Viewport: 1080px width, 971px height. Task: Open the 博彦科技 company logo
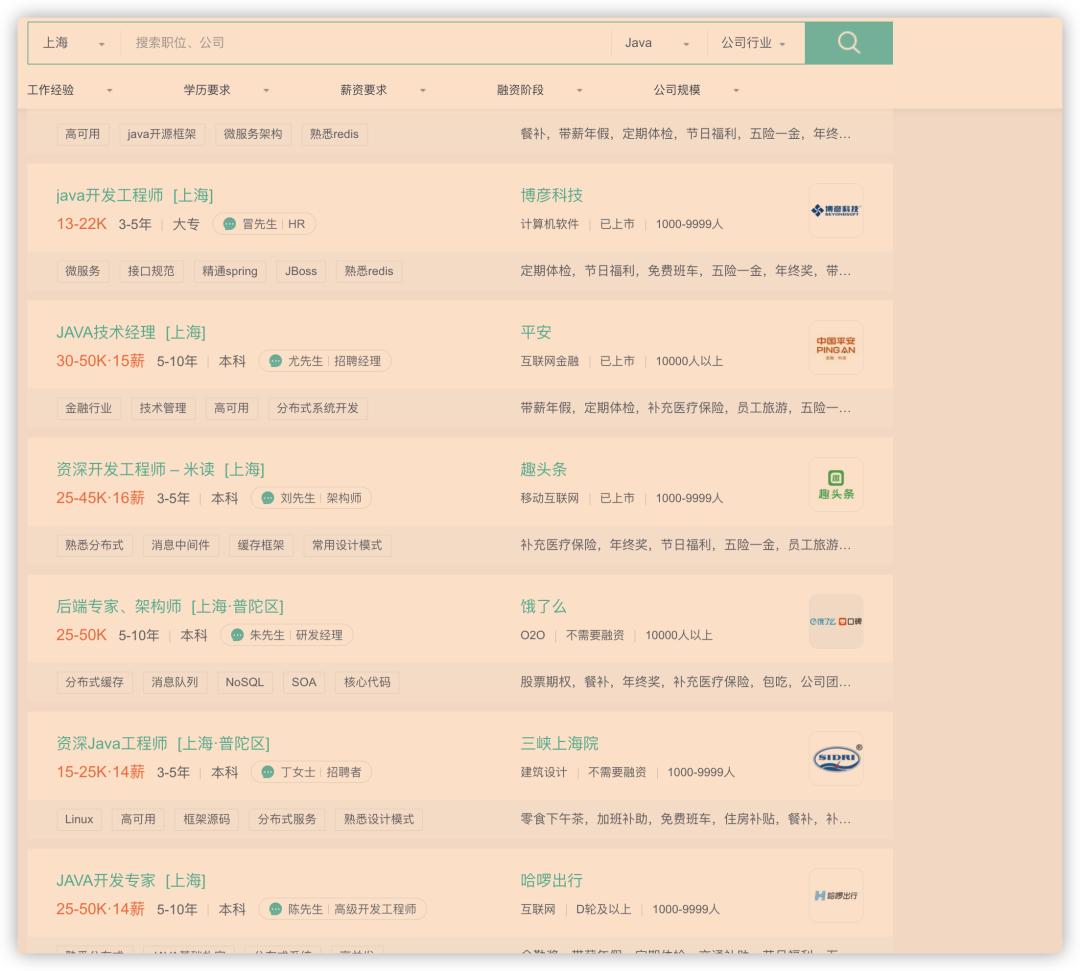click(x=835, y=211)
